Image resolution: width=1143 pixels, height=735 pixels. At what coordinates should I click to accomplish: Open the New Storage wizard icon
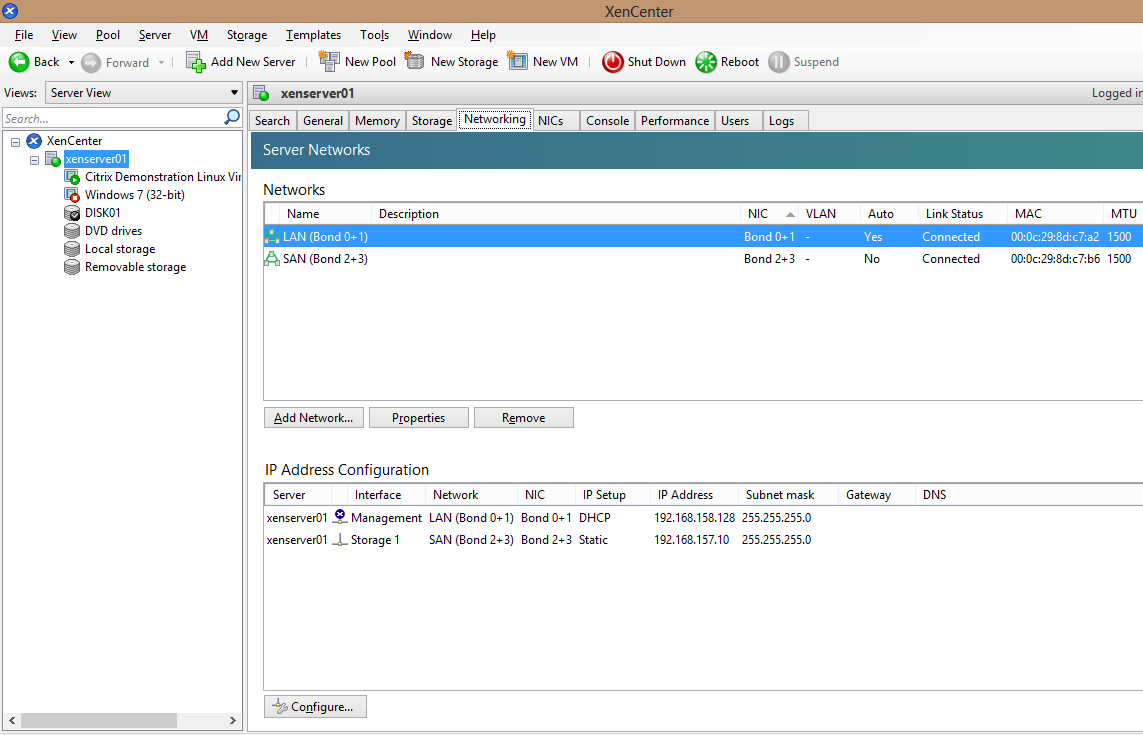(415, 62)
